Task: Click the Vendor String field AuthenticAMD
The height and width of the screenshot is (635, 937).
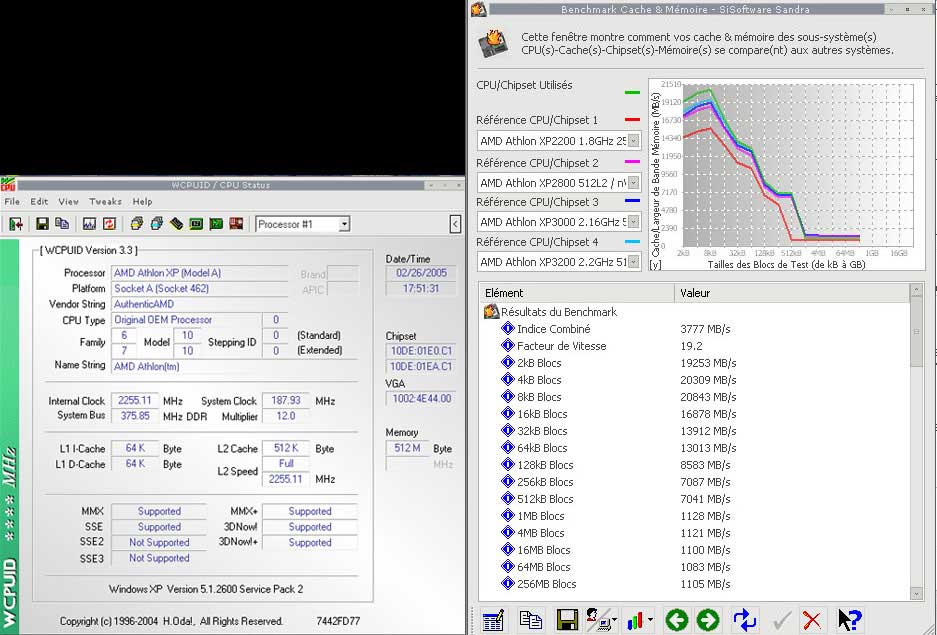Action: coord(200,303)
